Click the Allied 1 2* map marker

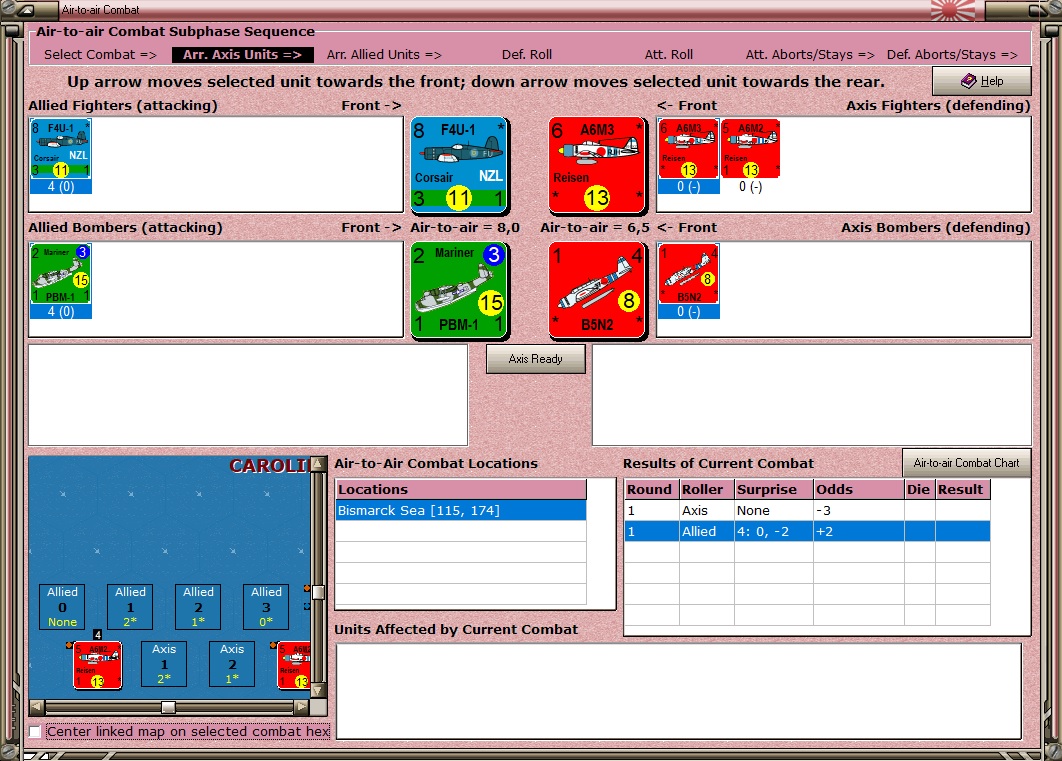pos(130,607)
